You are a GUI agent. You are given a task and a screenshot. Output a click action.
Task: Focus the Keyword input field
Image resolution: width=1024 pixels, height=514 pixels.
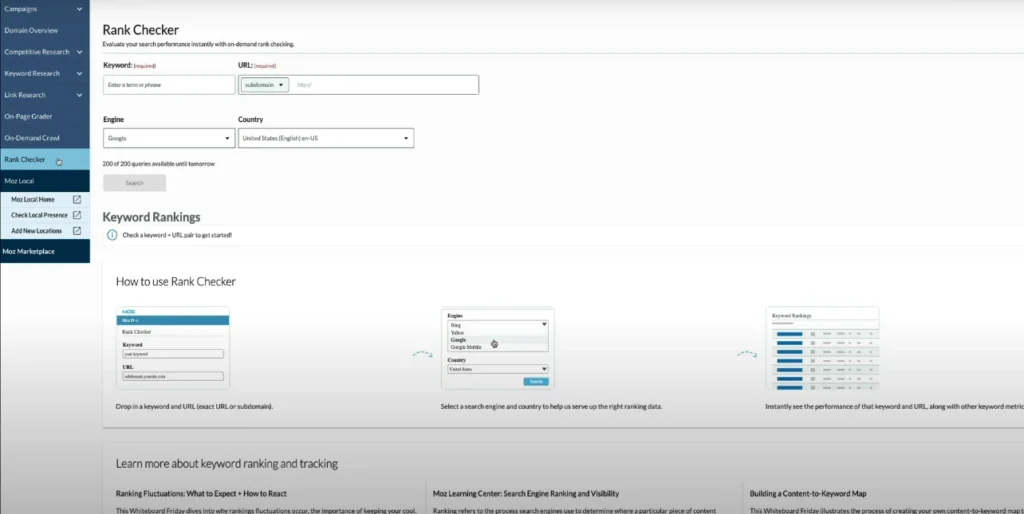pyautogui.click(x=169, y=85)
